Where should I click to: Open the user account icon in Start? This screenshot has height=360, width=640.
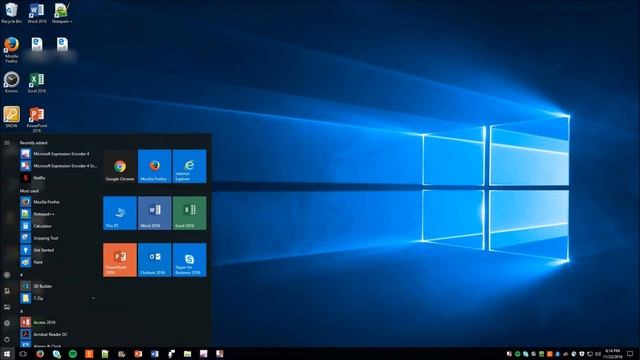7,275
